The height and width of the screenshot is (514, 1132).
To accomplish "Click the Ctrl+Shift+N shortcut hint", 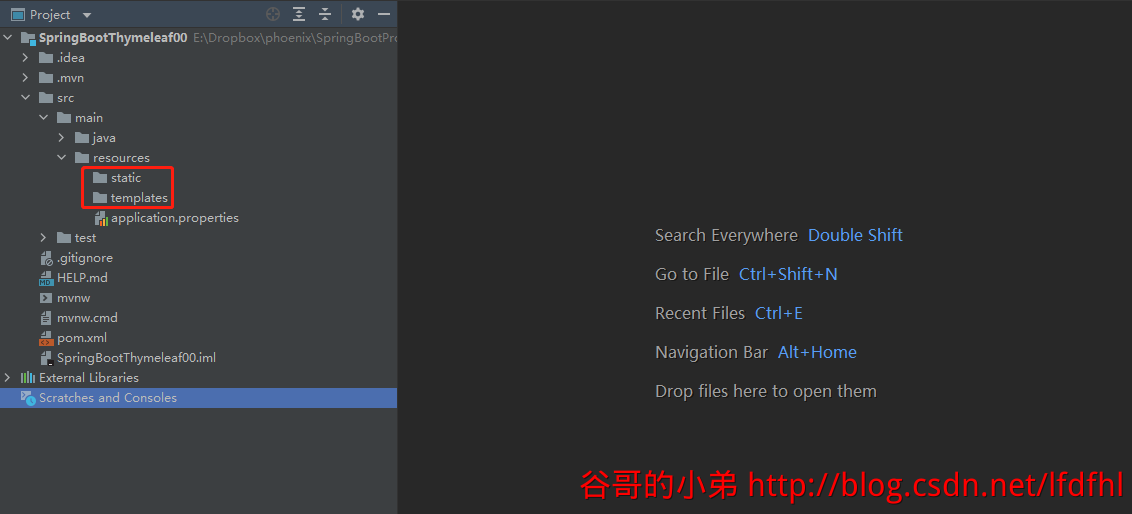I will pos(788,274).
